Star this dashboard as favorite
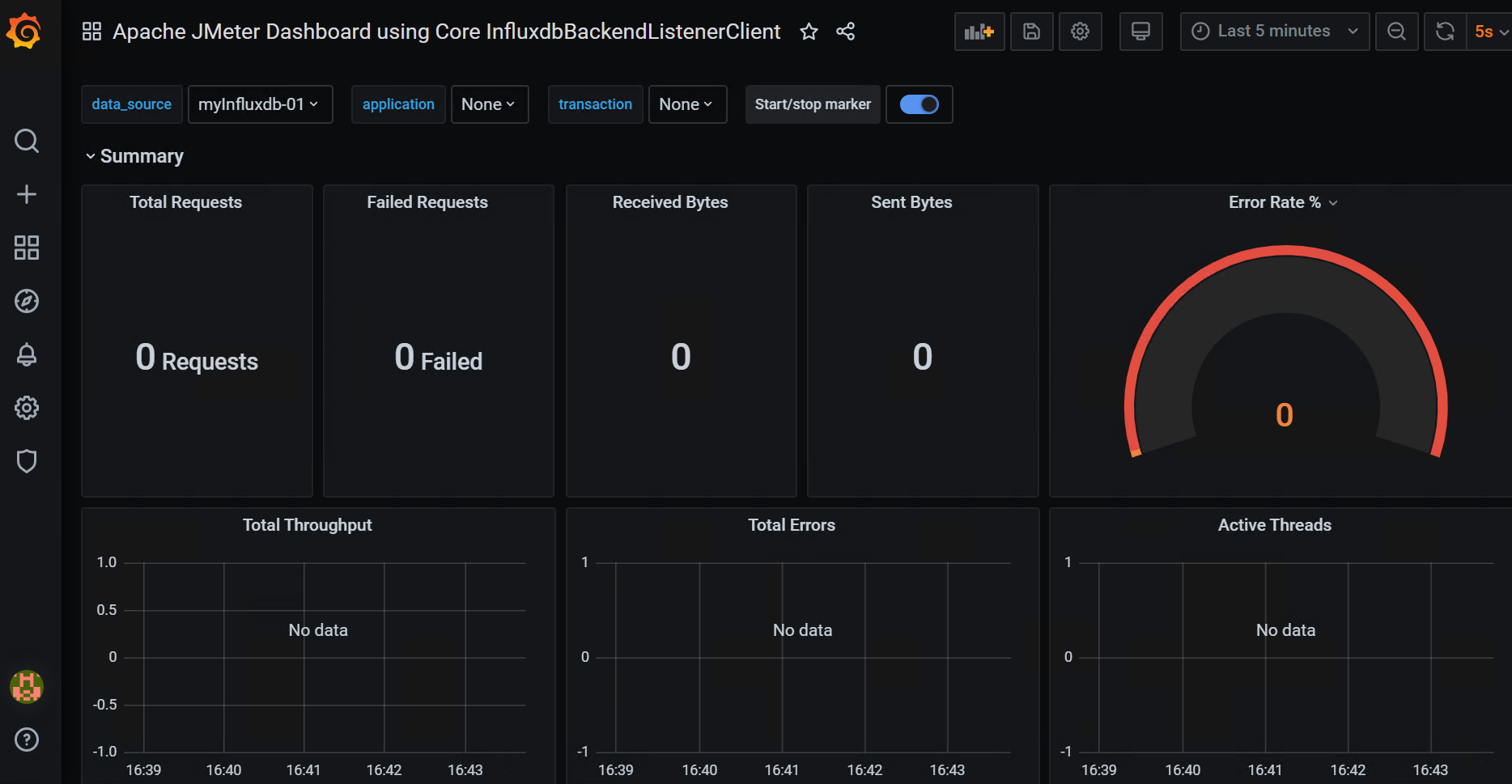 [x=809, y=32]
